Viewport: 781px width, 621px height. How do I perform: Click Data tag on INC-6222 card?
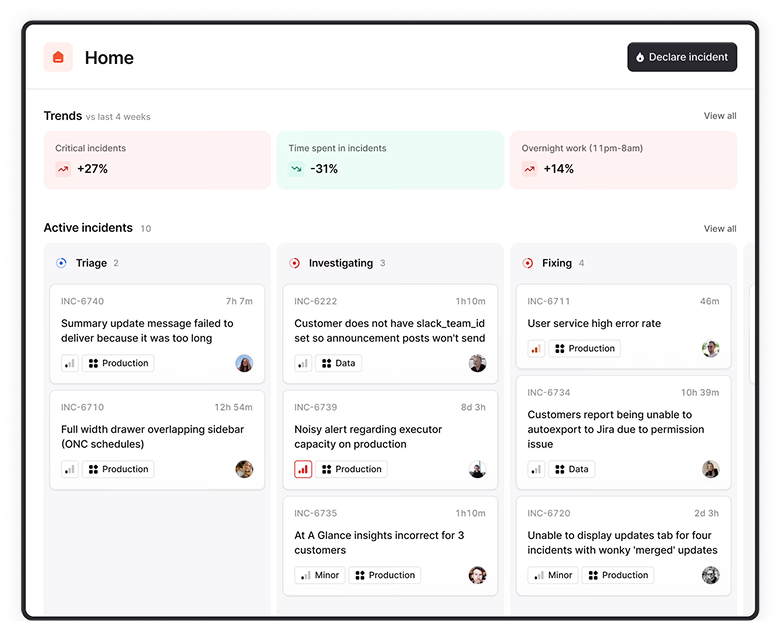click(x=338, y=363)
